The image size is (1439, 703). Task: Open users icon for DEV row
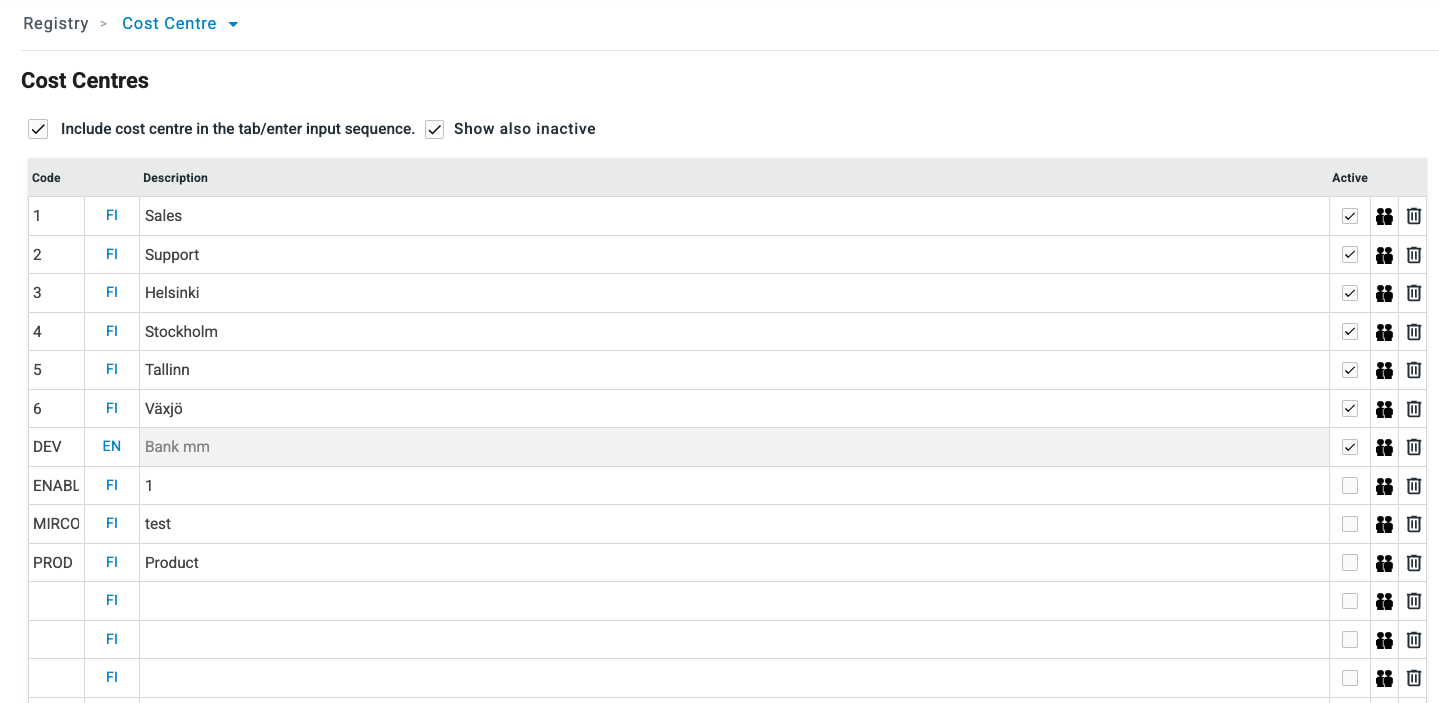(x=1384, y=447)
